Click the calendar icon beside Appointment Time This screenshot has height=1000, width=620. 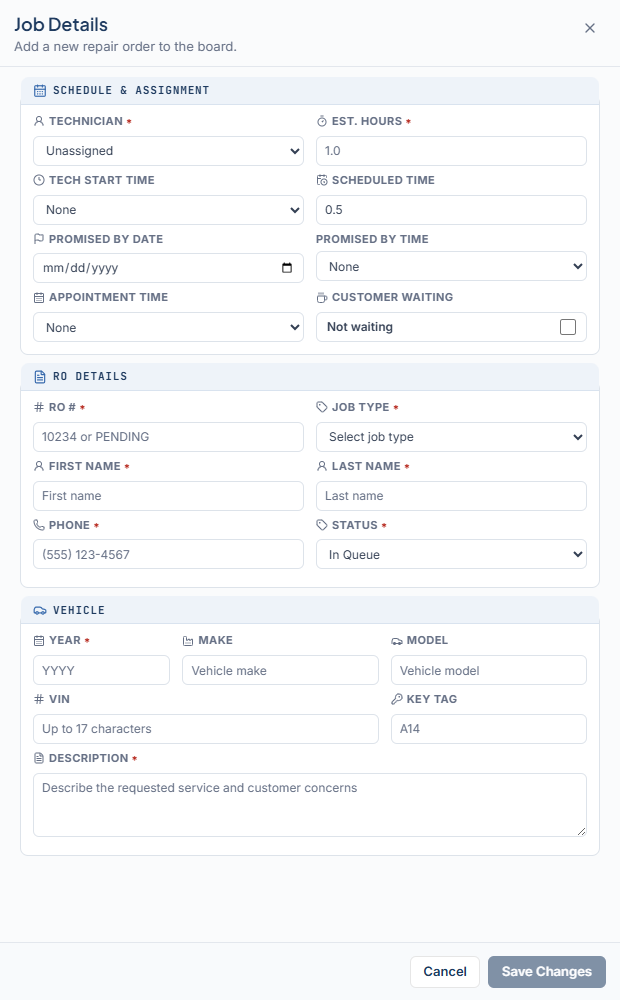(39, 297)
